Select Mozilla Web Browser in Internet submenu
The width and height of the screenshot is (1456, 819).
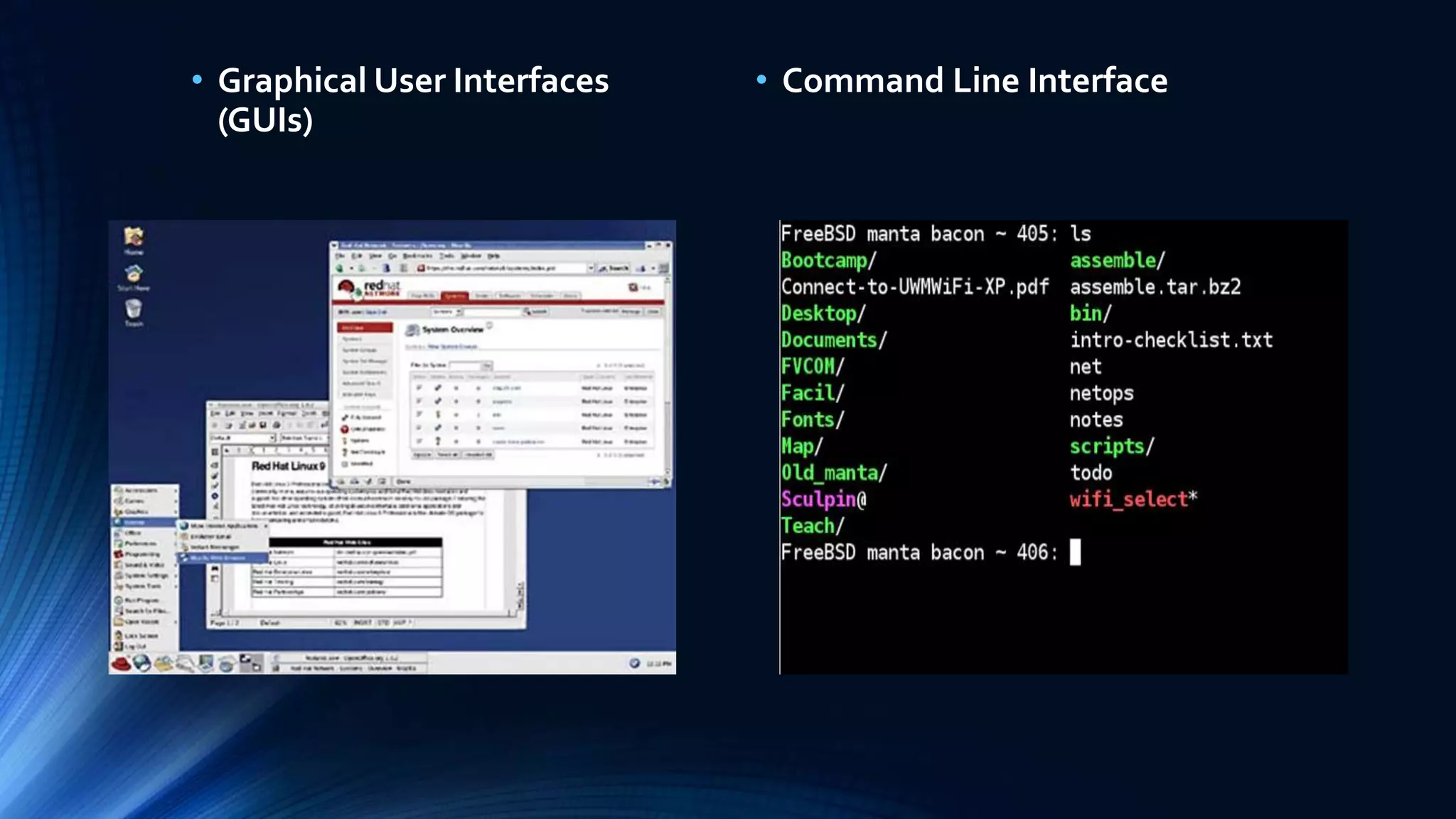point(223,558)
